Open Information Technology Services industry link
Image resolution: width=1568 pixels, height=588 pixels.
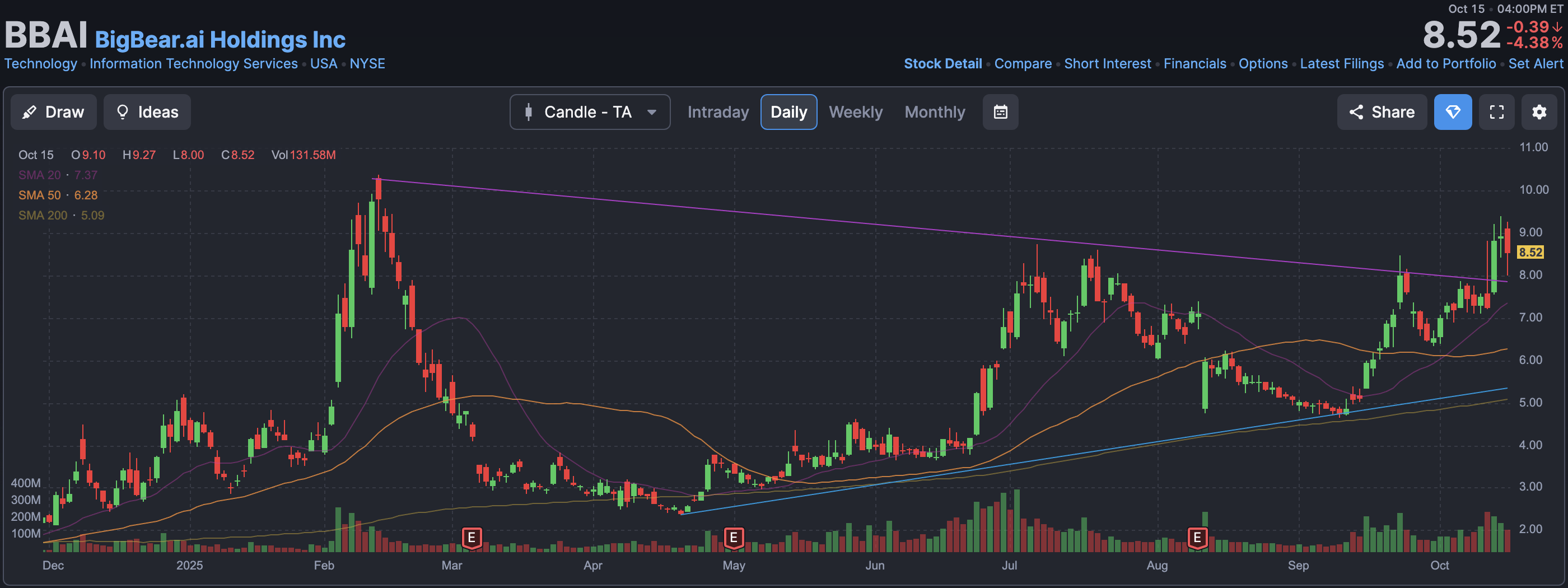click(194, 64)
